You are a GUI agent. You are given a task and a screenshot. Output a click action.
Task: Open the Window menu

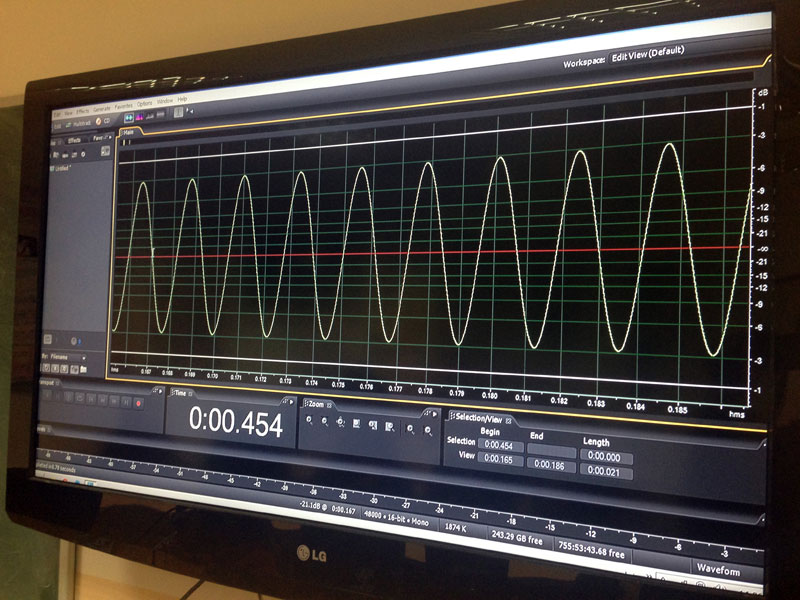coord(165,102)
